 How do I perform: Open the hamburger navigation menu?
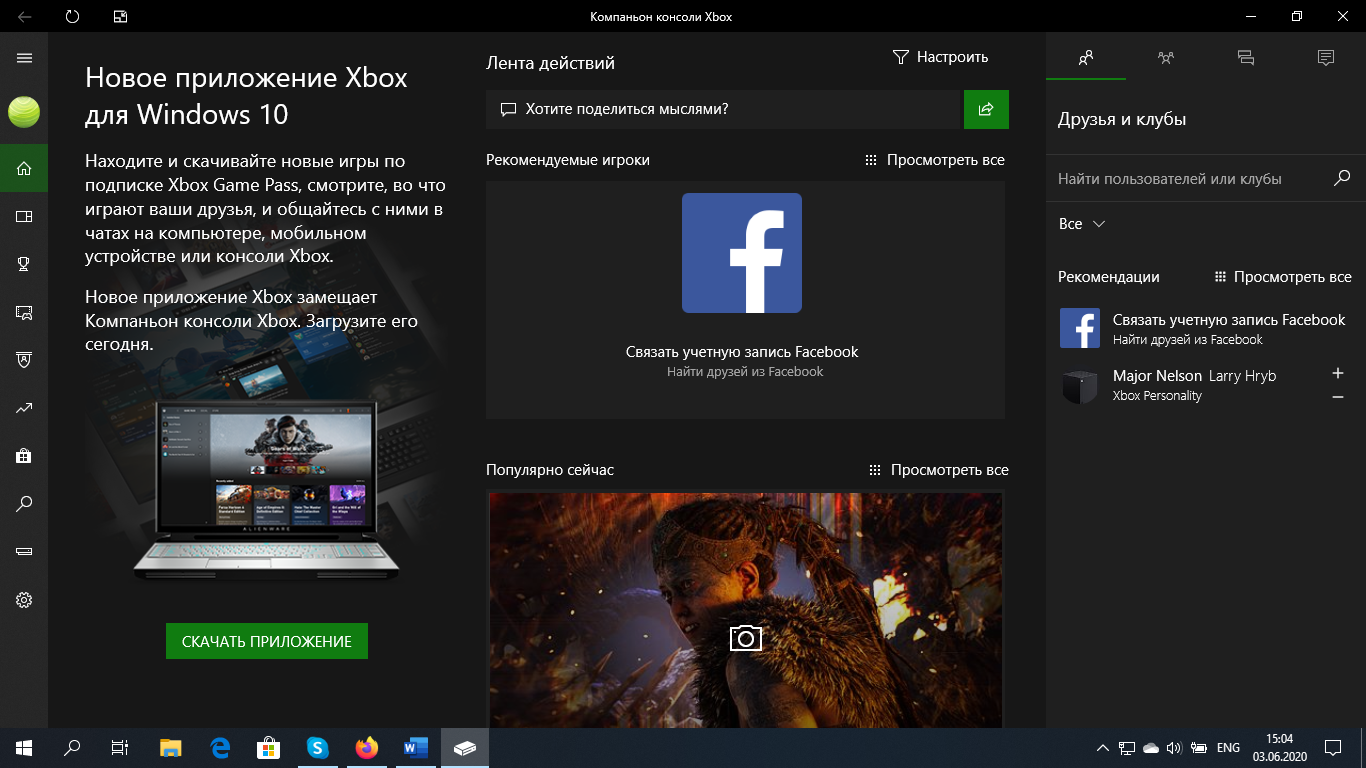click(24, 58)
